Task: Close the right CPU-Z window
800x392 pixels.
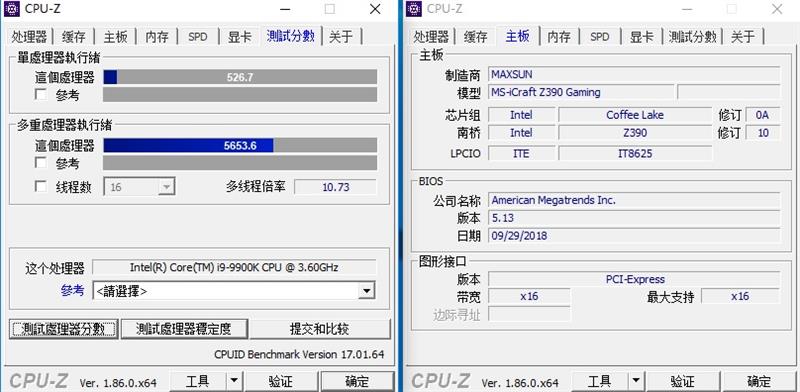Action: [x=777, y=9]
